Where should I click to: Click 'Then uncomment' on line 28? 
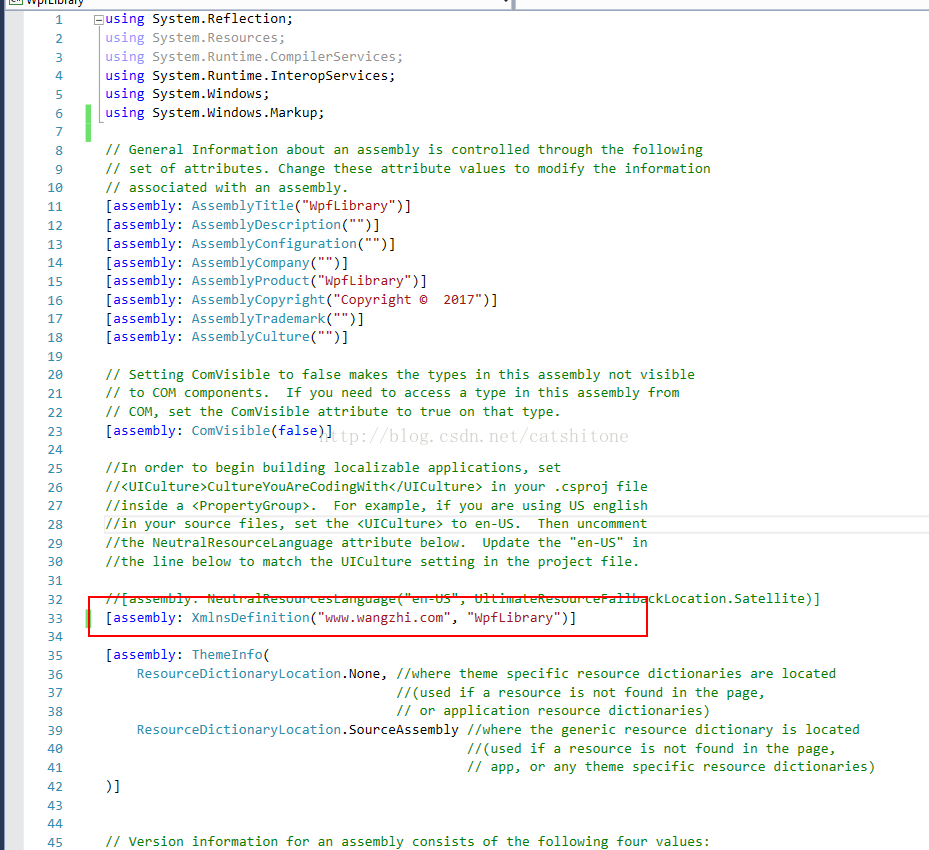[592, 524]
